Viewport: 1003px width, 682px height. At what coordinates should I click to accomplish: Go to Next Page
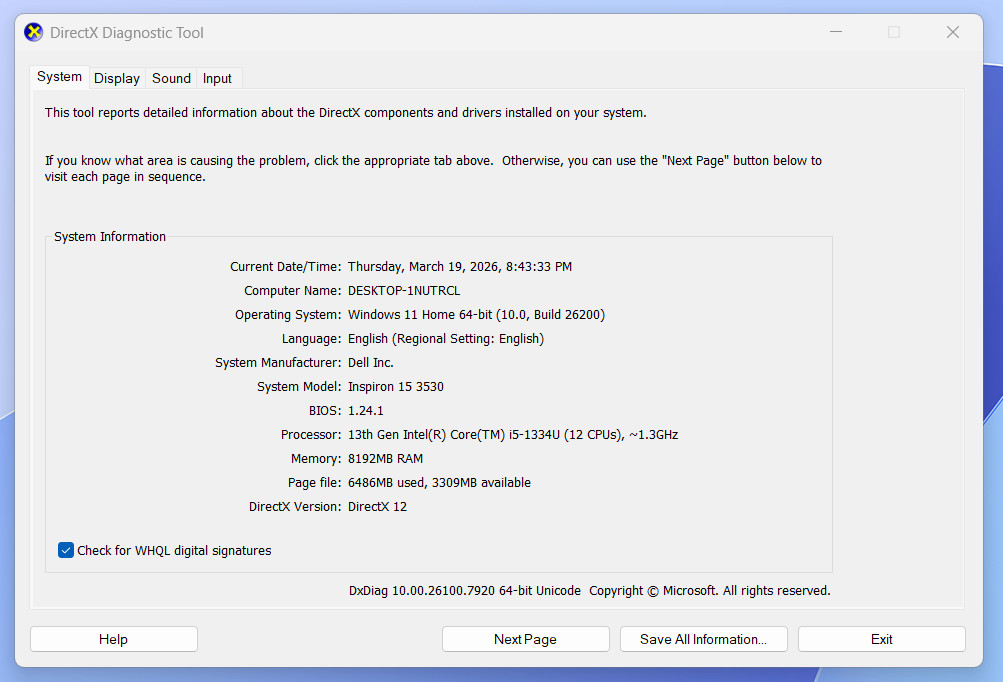click(x=526, y=639)
